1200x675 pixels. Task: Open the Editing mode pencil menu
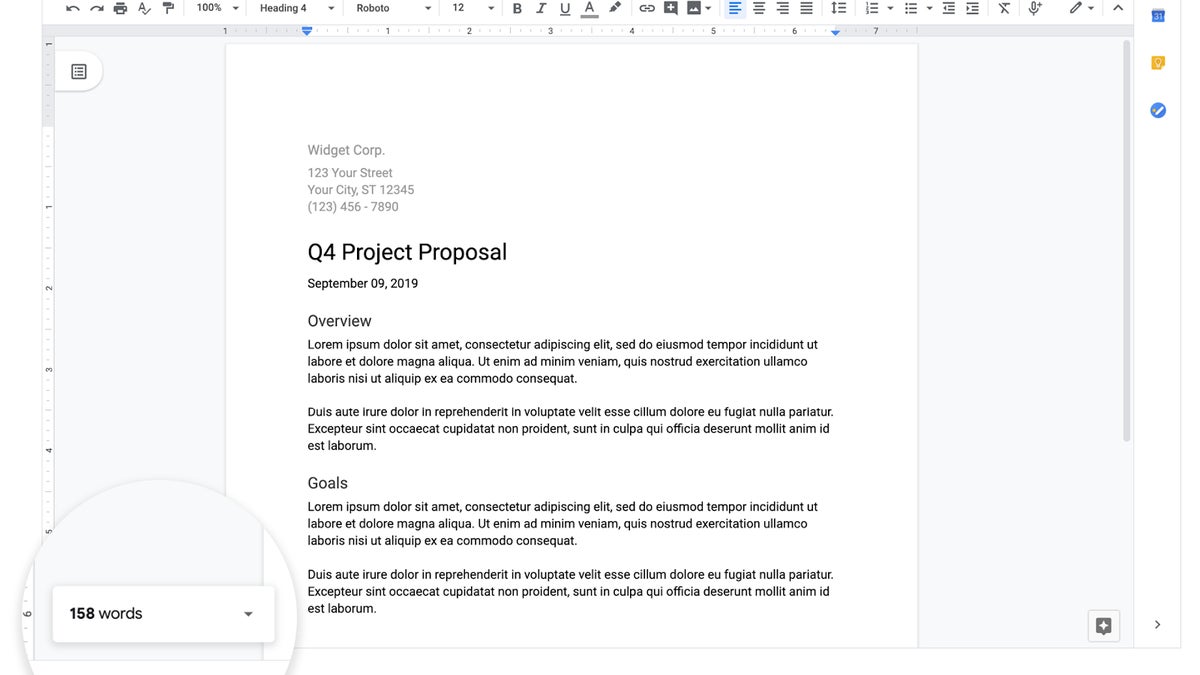tap(1081, 8)
